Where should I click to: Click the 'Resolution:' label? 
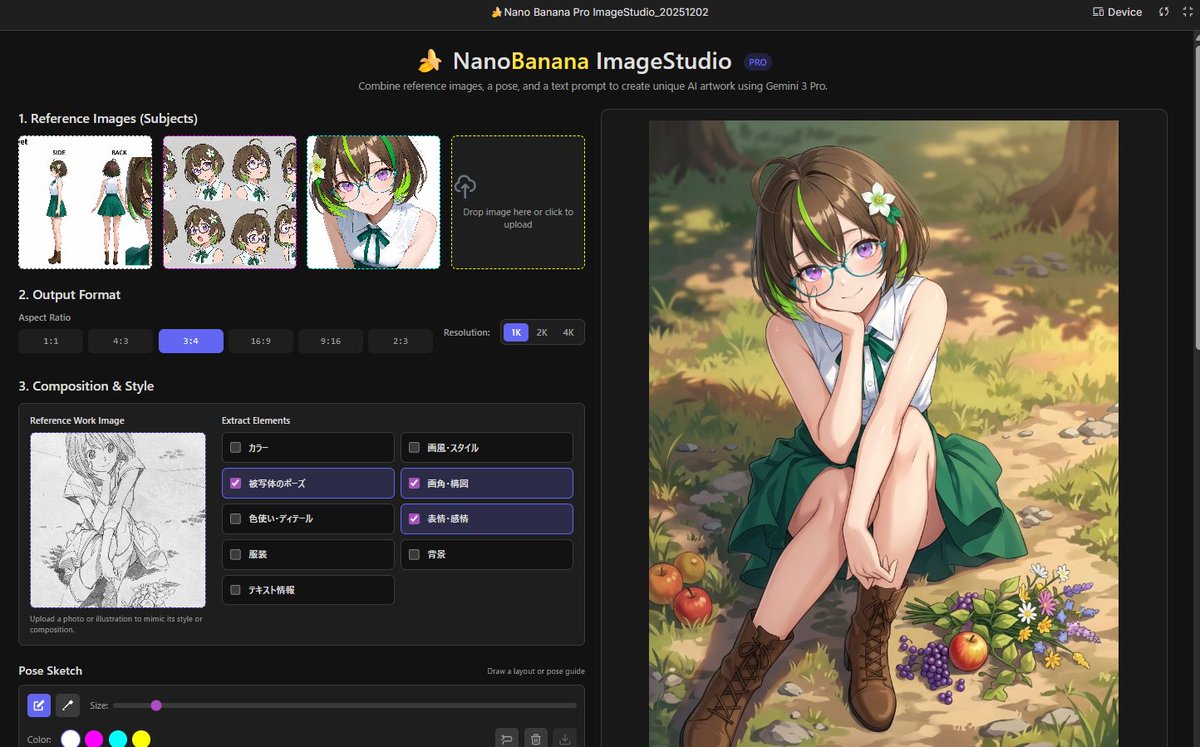point(467,332)
